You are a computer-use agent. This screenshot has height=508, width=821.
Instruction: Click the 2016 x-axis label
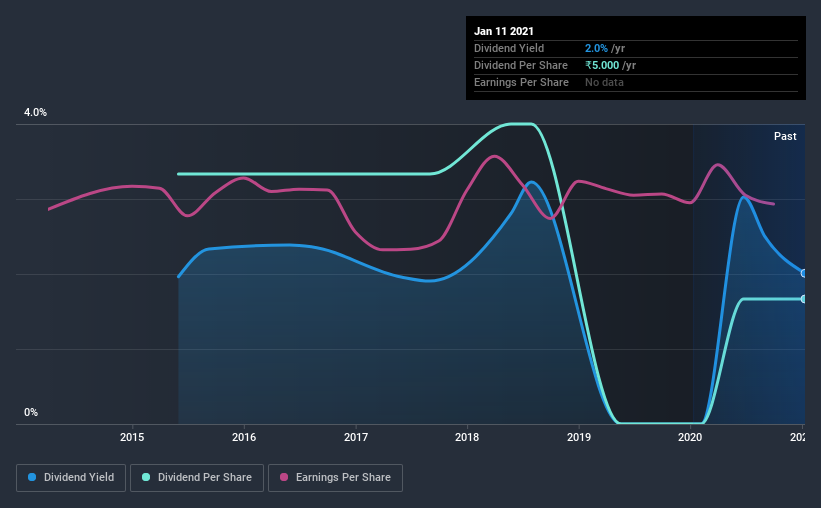pos(244,437)
